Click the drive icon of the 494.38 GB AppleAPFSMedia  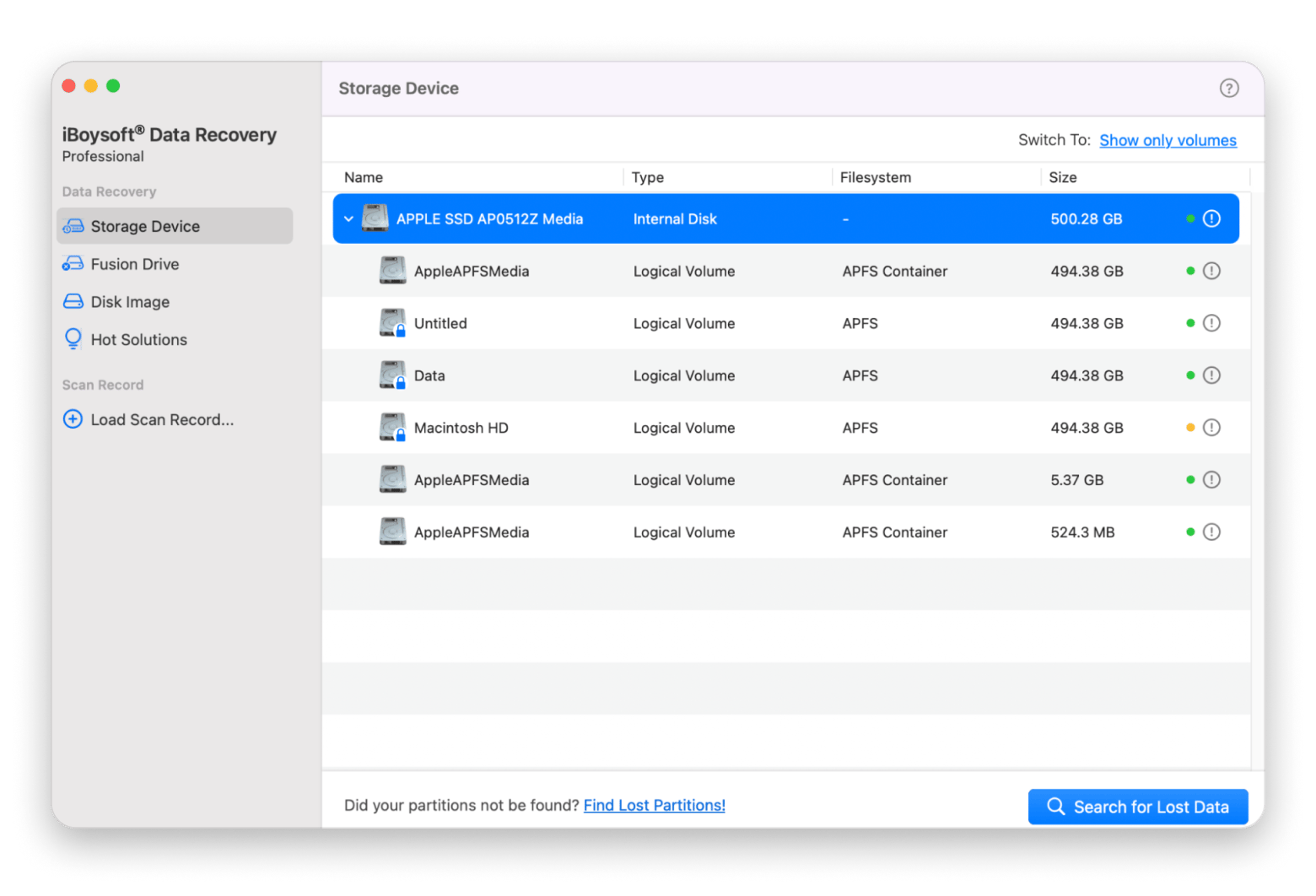click(x=392, y=271)
